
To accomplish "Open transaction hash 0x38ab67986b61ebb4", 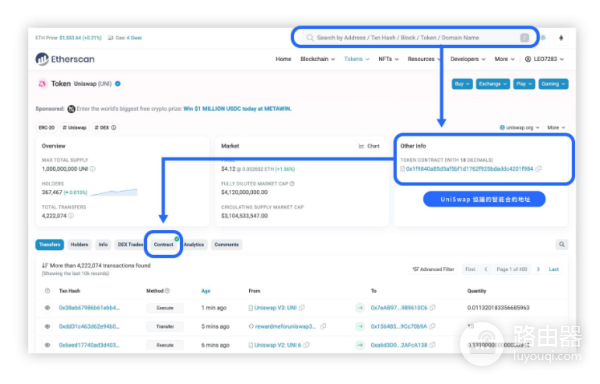I will 89,308.
